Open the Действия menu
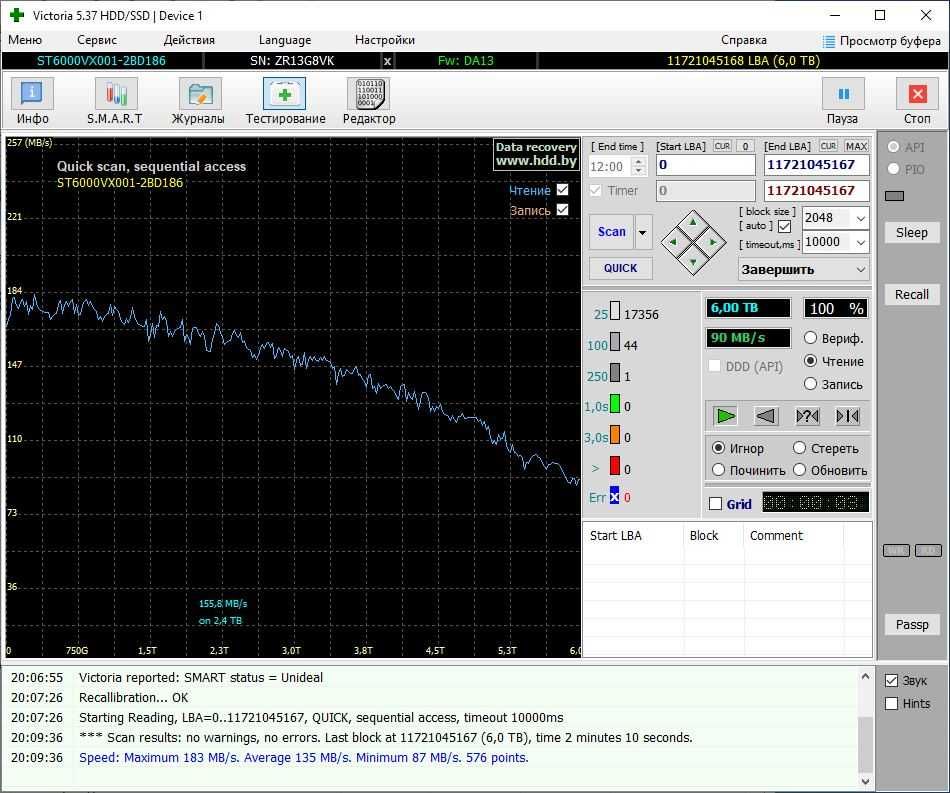 189,40
